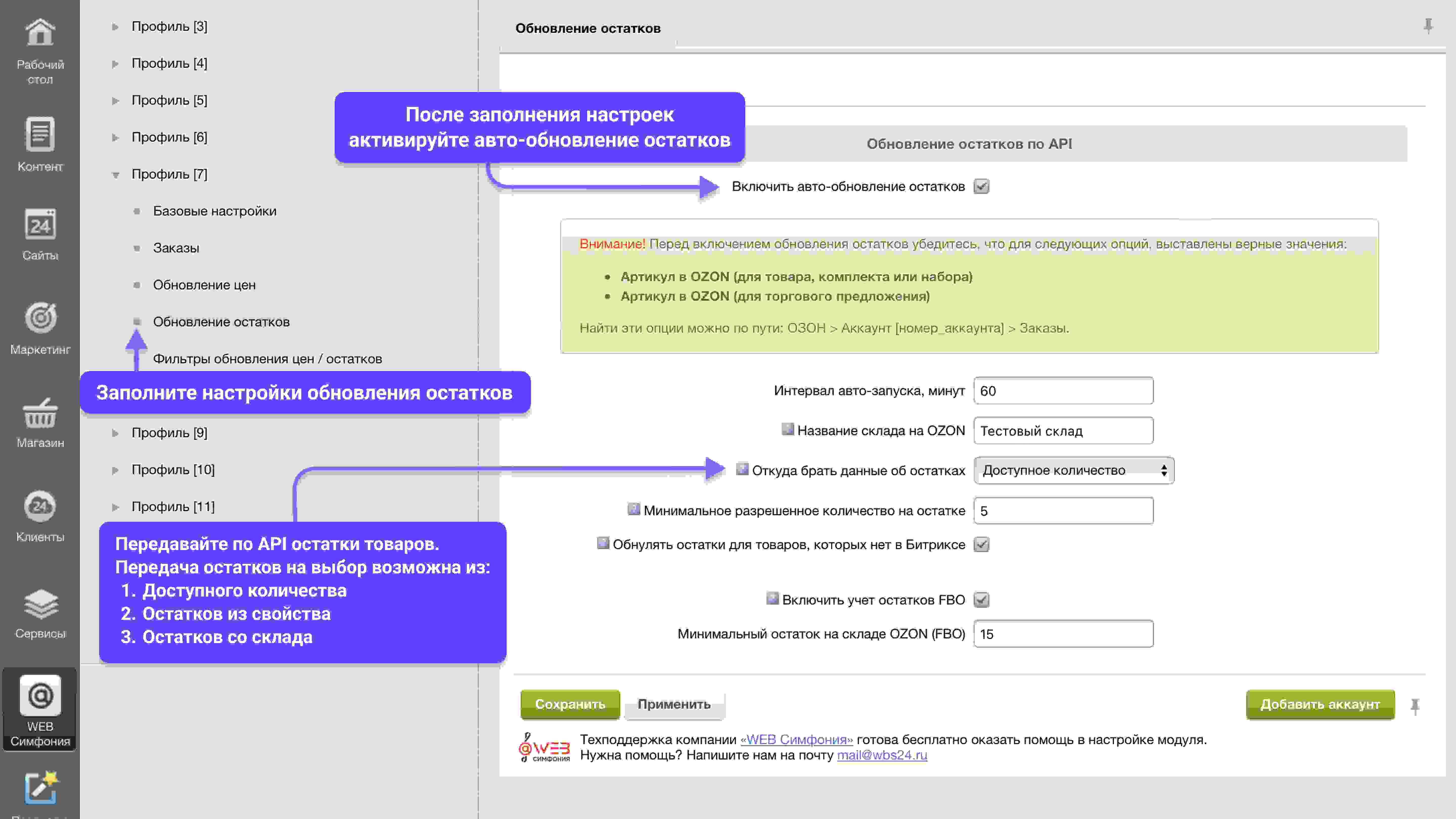Click Профиль [5] label
The image size is (1456, 819).
pos(169,100)
